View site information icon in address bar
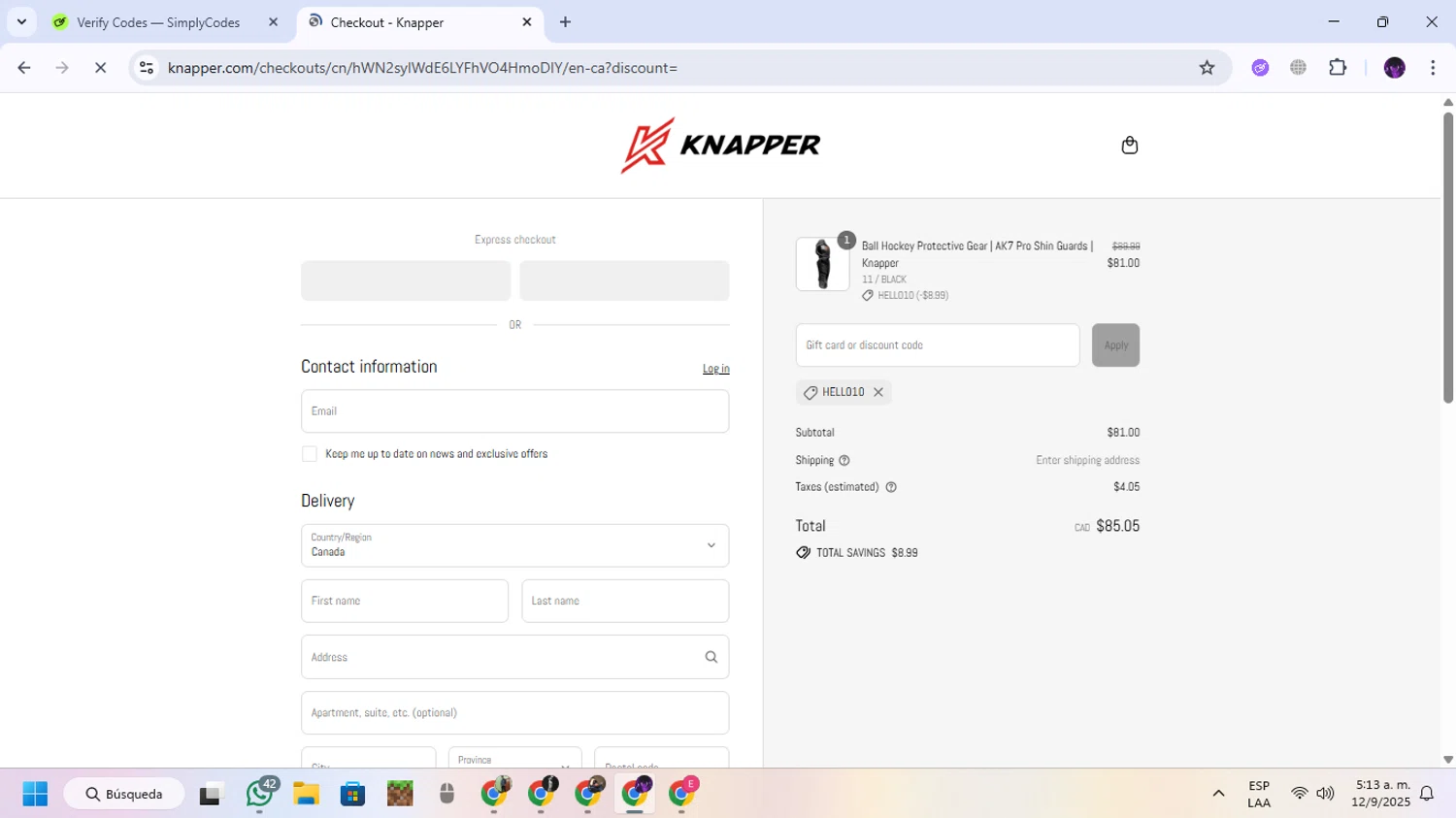The width and height of the screenshot is (1456, 818). pyautogui.click(x=147, y=68)
